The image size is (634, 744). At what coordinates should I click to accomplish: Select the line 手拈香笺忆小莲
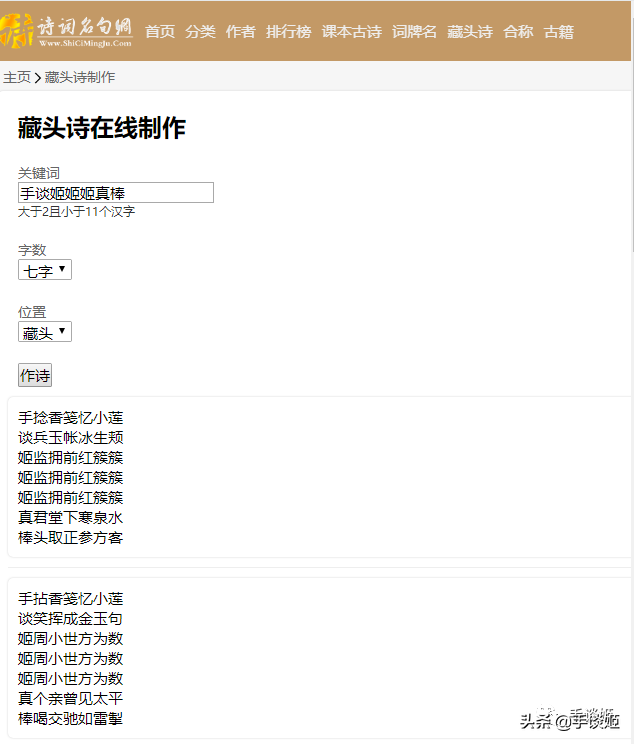coord(71,599)
